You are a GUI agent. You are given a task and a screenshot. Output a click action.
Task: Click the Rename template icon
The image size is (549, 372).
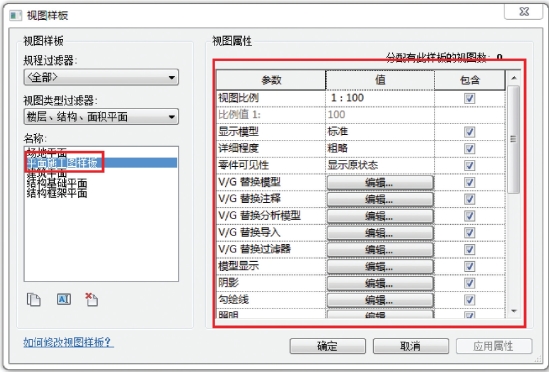pos(63,299)
